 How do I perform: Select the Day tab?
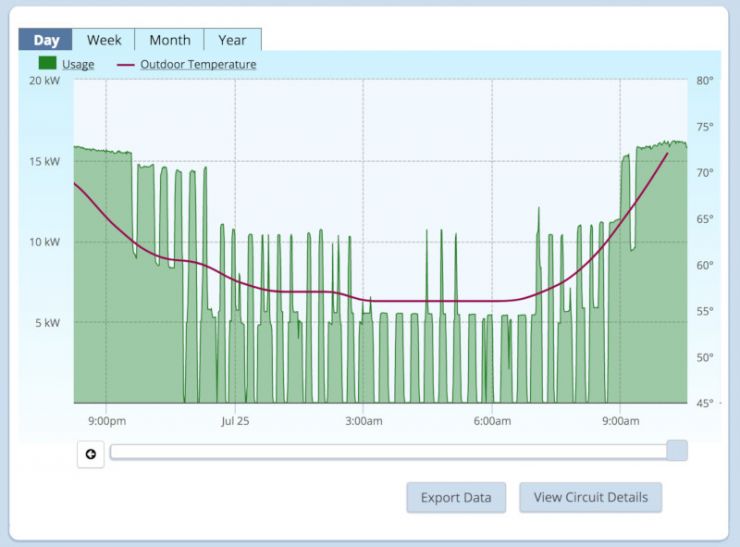45,40
